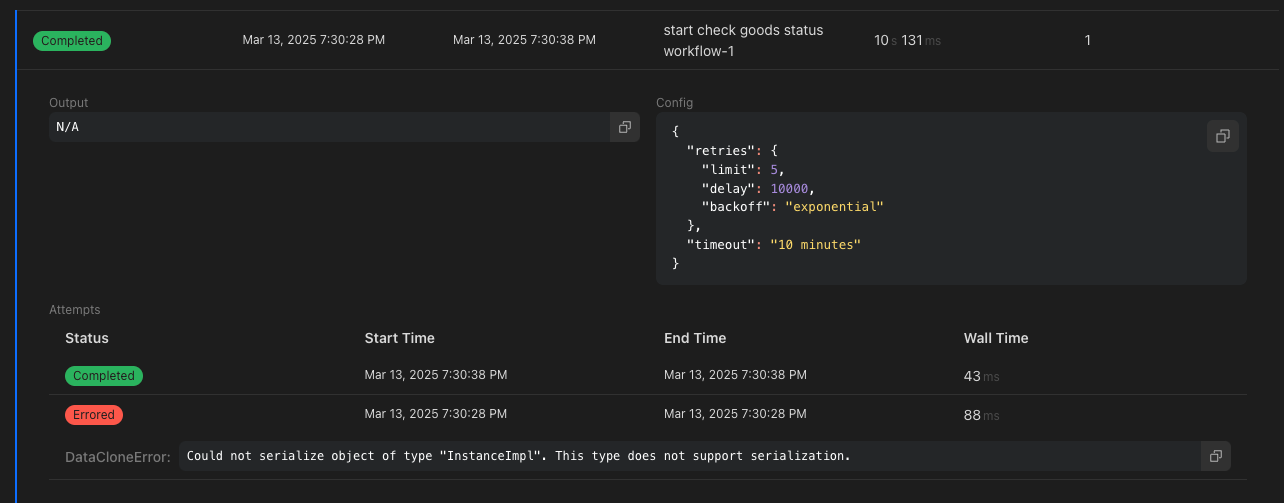Image resolution: width=1284 pixels, height=503 pixels.
Task: Click the End Time column header
Action: point(695,338)
